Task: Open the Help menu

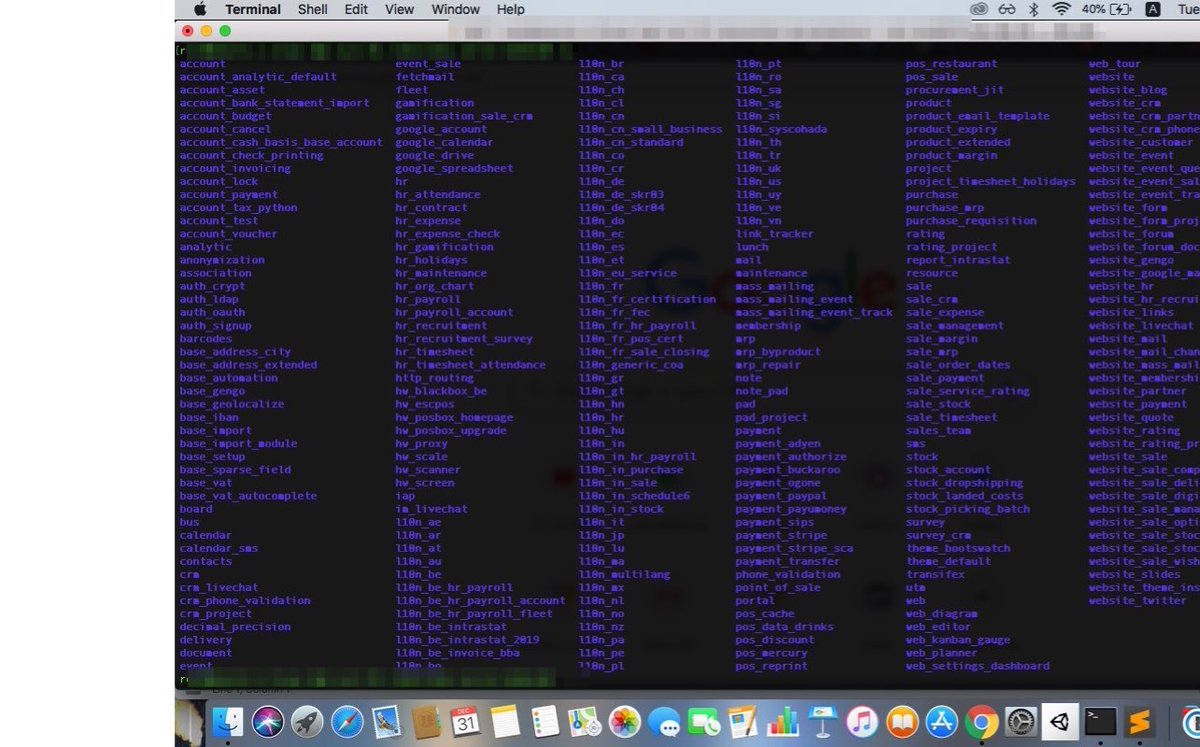Action: [x=511, y=9]
